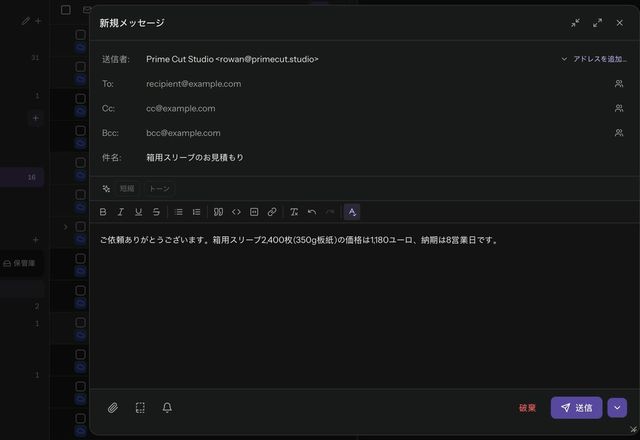Shrink the compose window with the inward arrows icon
This screenshot has width=640, height=440.
click(x=576, y=23)
